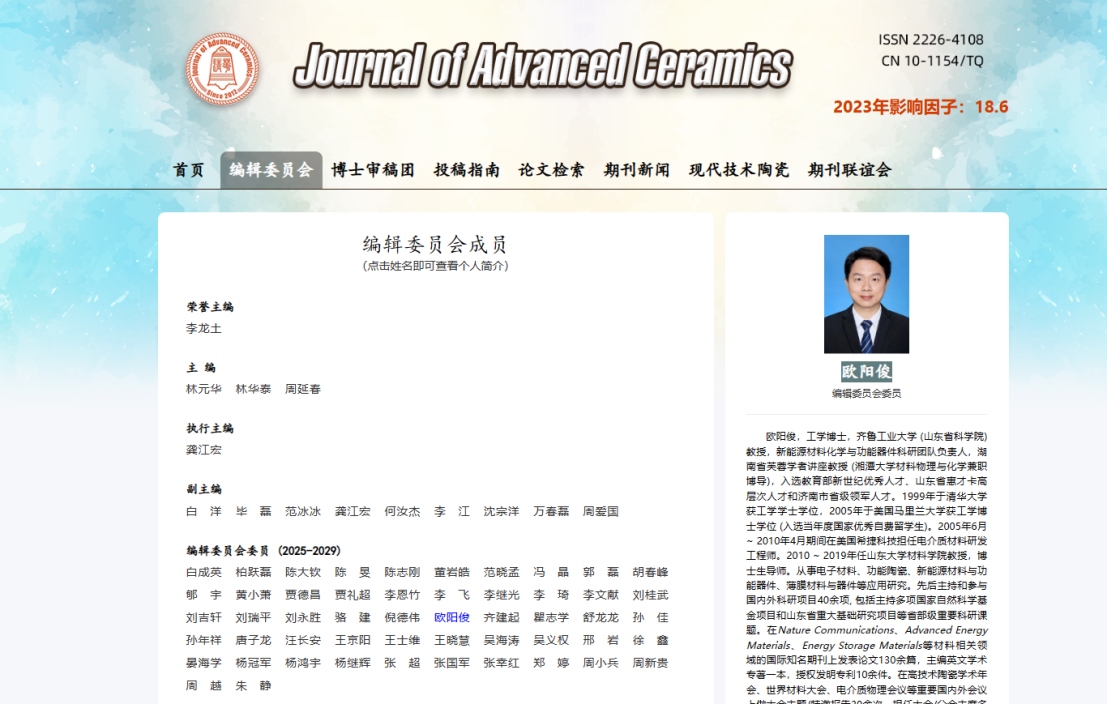Click the CN 10-1154/TQ text

pos(932,61)
